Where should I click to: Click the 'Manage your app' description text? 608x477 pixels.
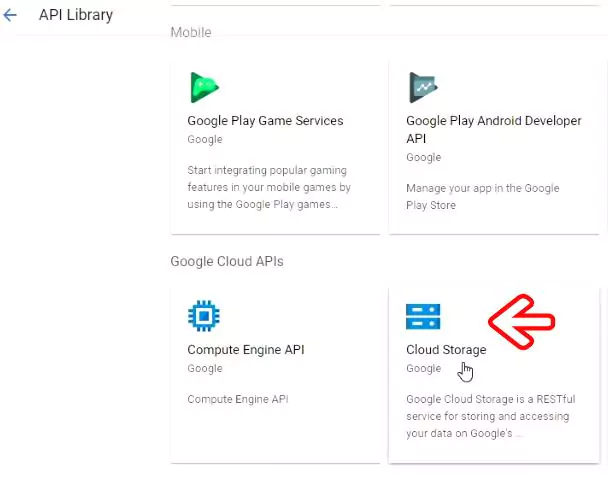coord(482,196)
